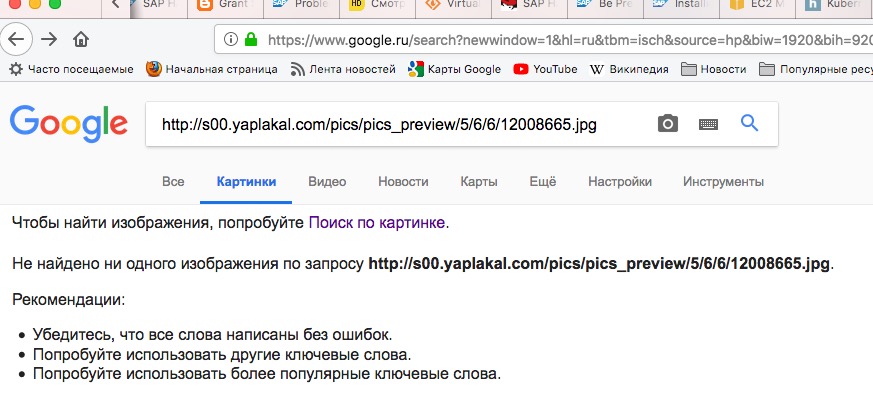Go back with the browser back arrow

[x=16, y=39]
